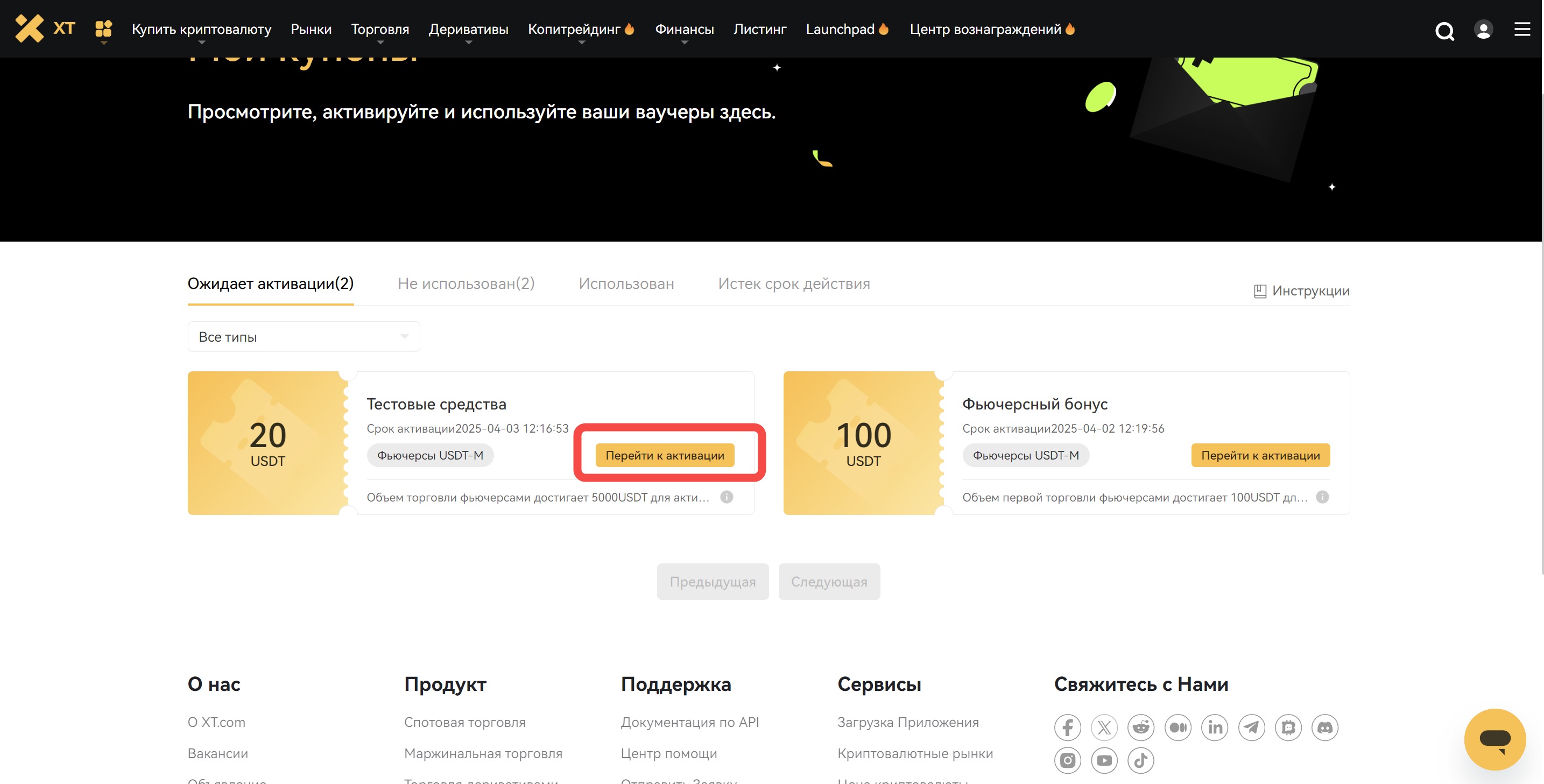This screenshot has width=1544, height=784.
Task: Open the Discord social link icon
Action: (x=1324, y=728)
